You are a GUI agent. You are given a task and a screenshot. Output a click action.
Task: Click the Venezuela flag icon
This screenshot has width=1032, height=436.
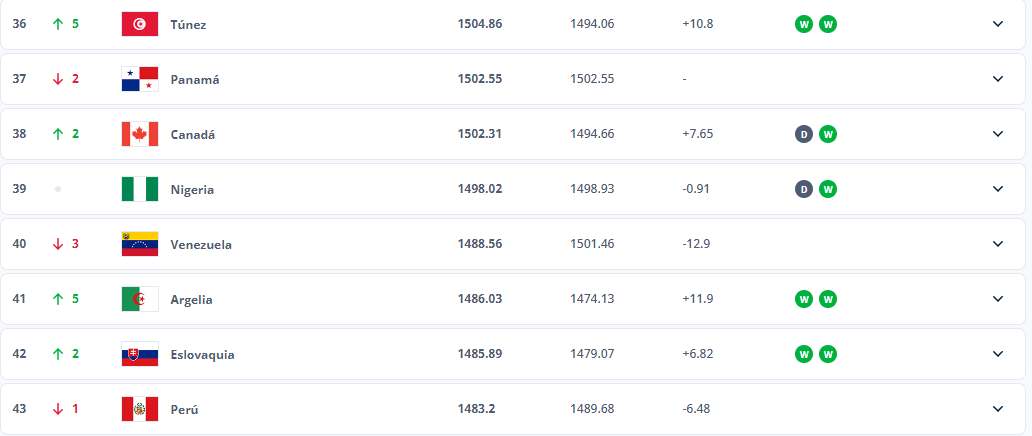pyautogui.click(x=140, y=244)
